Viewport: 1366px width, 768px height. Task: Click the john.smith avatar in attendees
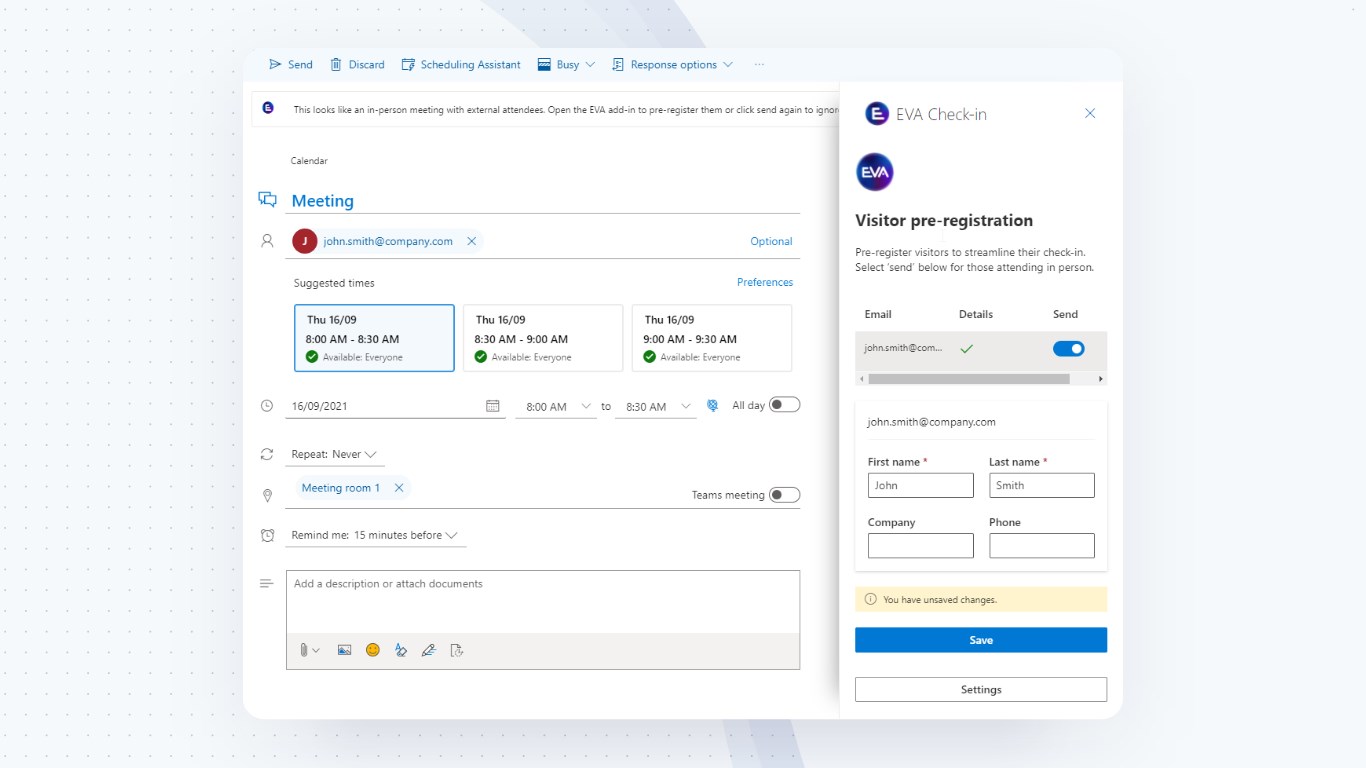click(305, 241)
